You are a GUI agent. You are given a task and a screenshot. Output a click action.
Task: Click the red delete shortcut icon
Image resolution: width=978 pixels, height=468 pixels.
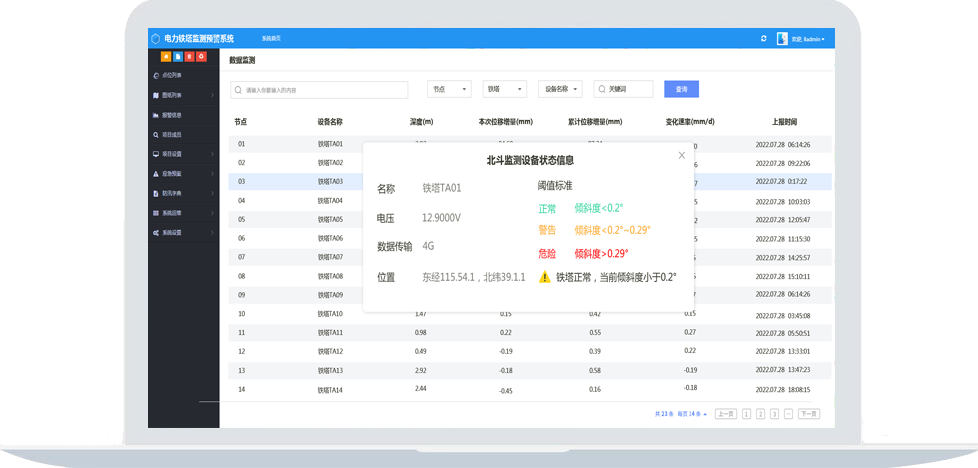190,57
